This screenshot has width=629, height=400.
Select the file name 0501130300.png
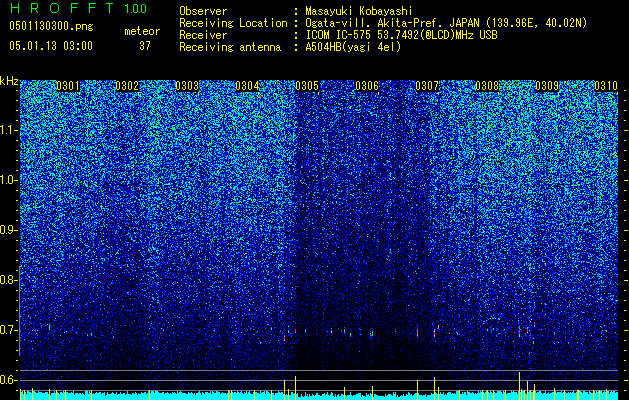tap(51, 27)
